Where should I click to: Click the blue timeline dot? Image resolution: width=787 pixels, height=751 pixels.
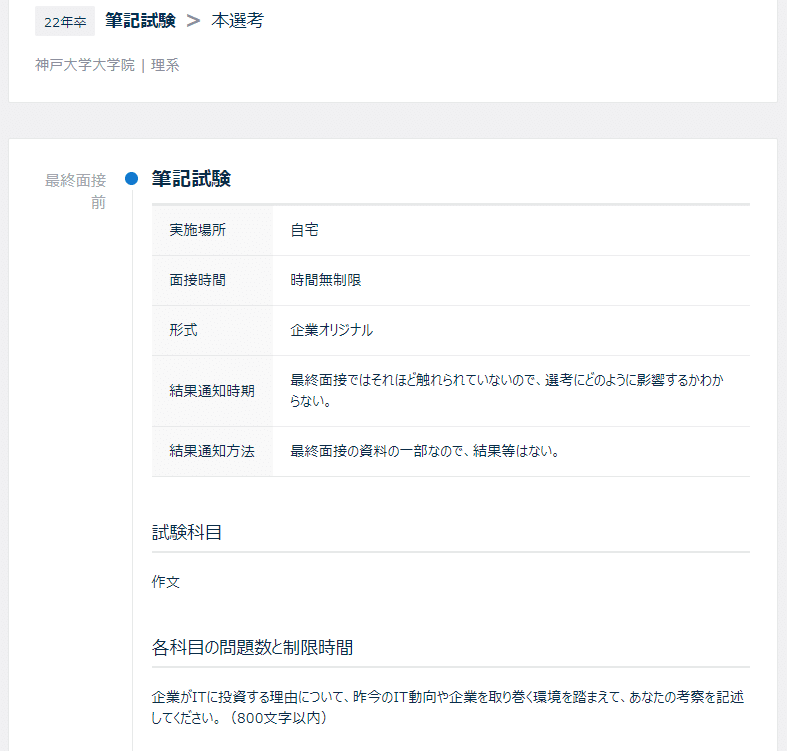pyautogui.click(x=132, y=178)
